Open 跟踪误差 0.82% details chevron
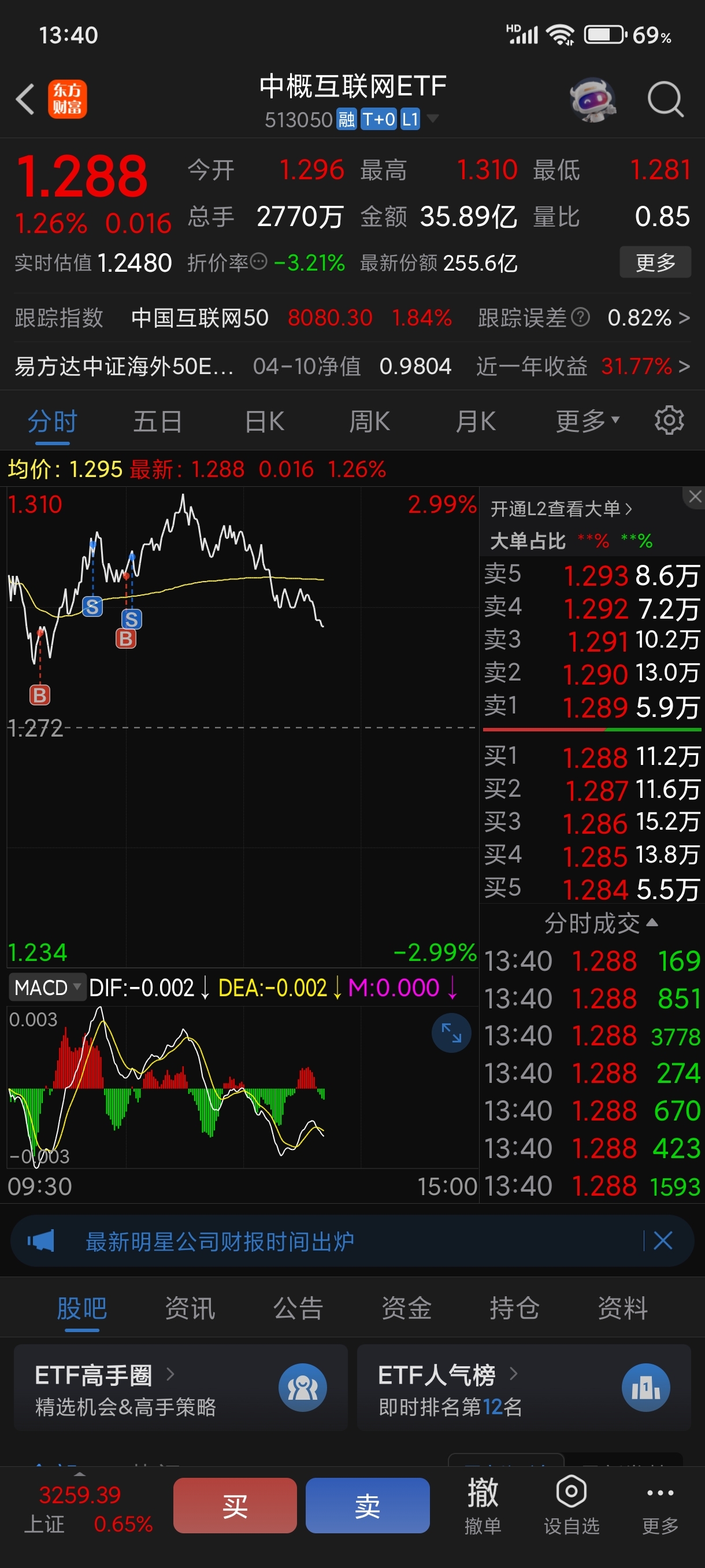This screenshot has width=705, height=1568. click(684, 317)
